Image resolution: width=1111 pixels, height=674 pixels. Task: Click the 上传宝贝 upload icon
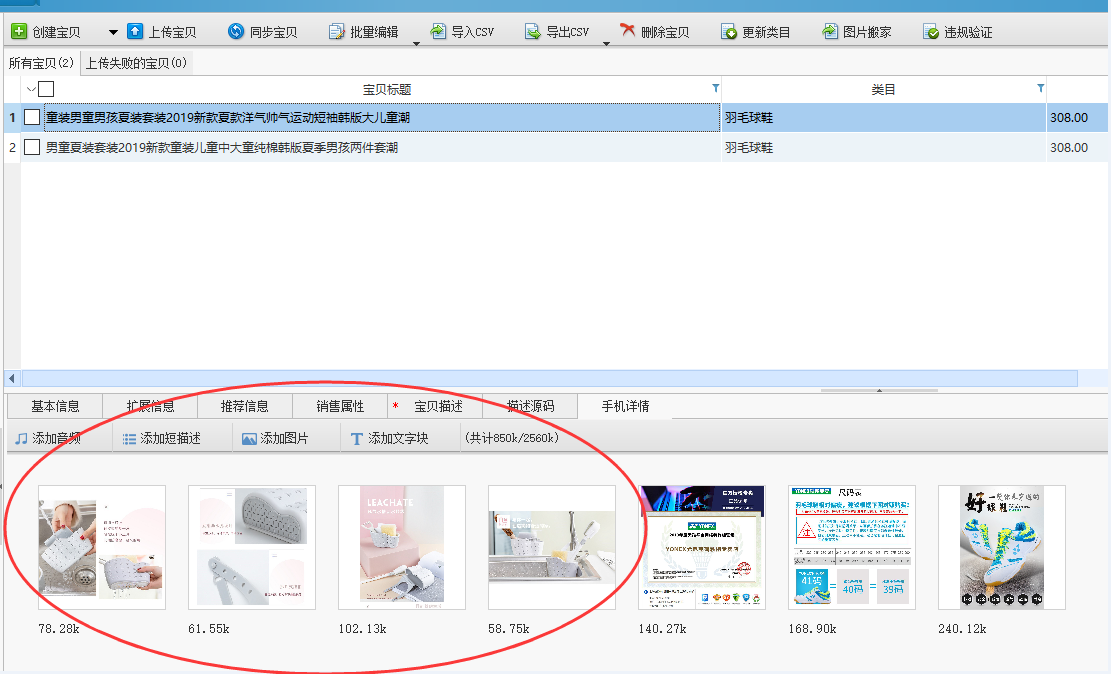coord(135,32)
